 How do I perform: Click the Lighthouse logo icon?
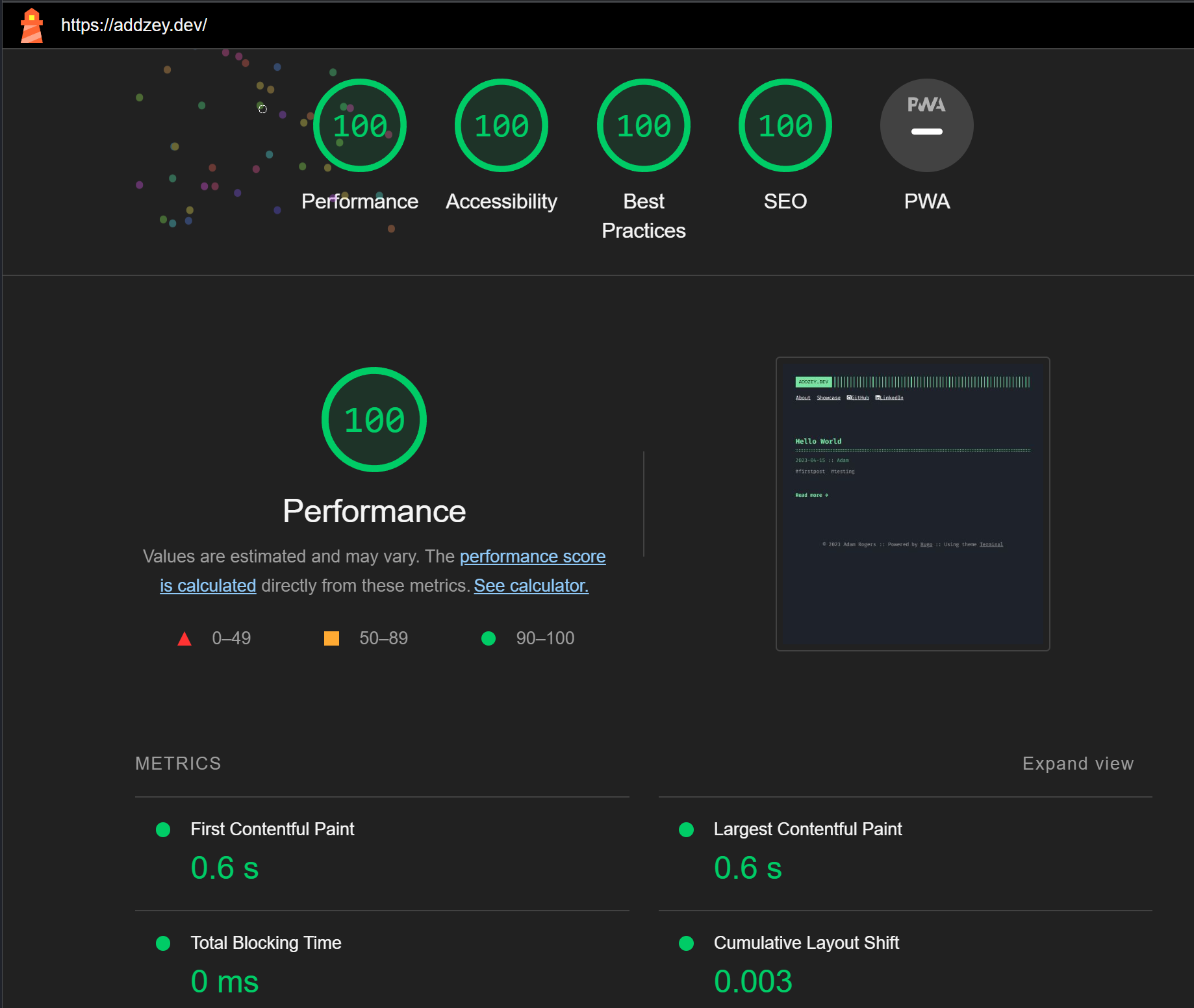point(31,25)
